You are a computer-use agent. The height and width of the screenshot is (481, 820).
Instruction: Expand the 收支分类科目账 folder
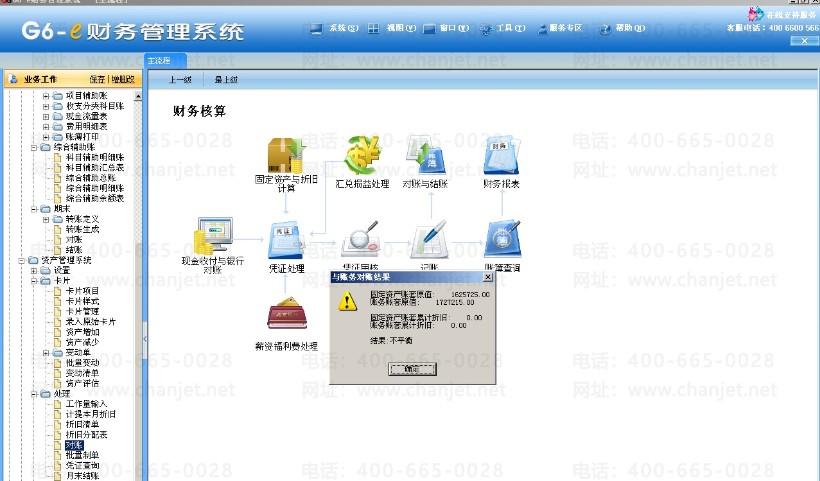46,106
